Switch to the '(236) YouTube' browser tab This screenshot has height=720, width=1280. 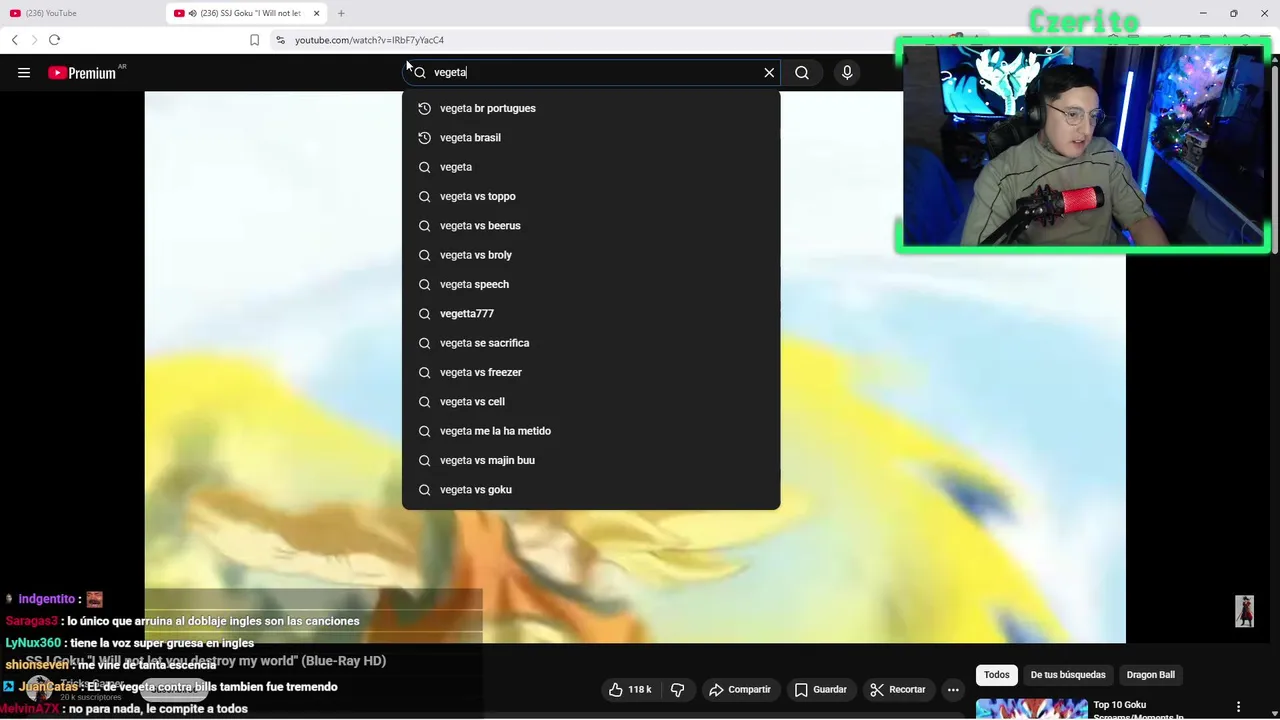click(x=80, y=13)
